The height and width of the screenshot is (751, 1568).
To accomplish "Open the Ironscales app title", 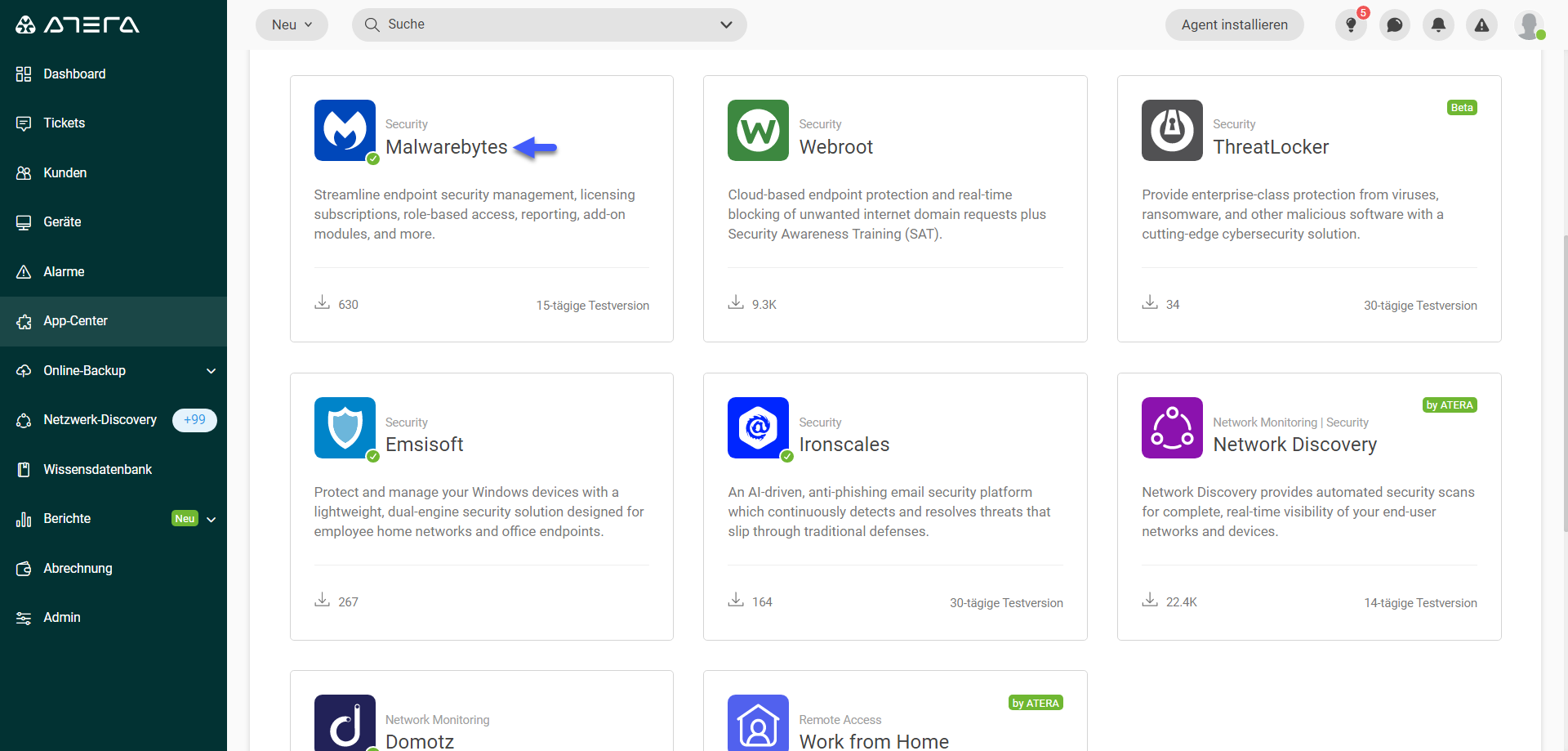I will click(x=844, y=445).
